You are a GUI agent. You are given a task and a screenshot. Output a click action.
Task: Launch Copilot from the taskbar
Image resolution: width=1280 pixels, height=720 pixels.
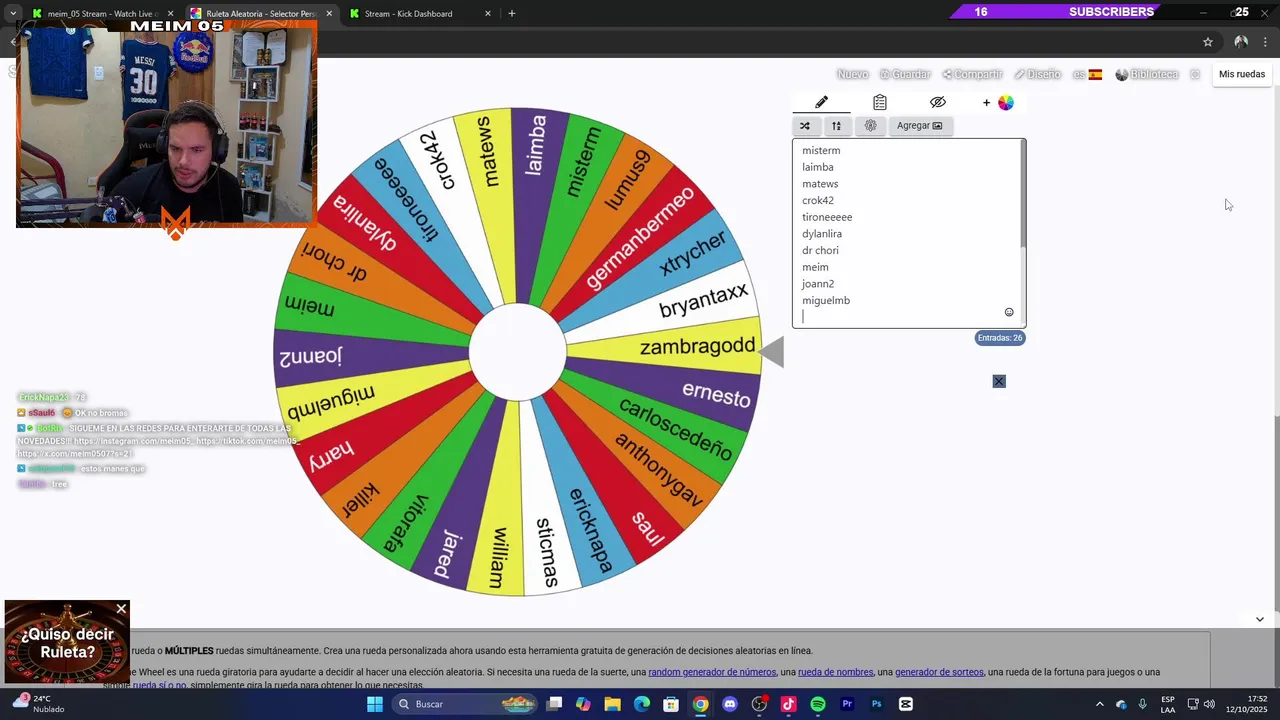click(x=584, y=704)
